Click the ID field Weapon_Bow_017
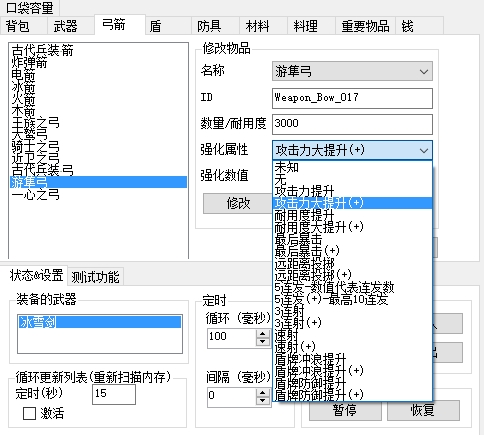The height and width of the screenshot is (435, 484). tap(352, 98)
